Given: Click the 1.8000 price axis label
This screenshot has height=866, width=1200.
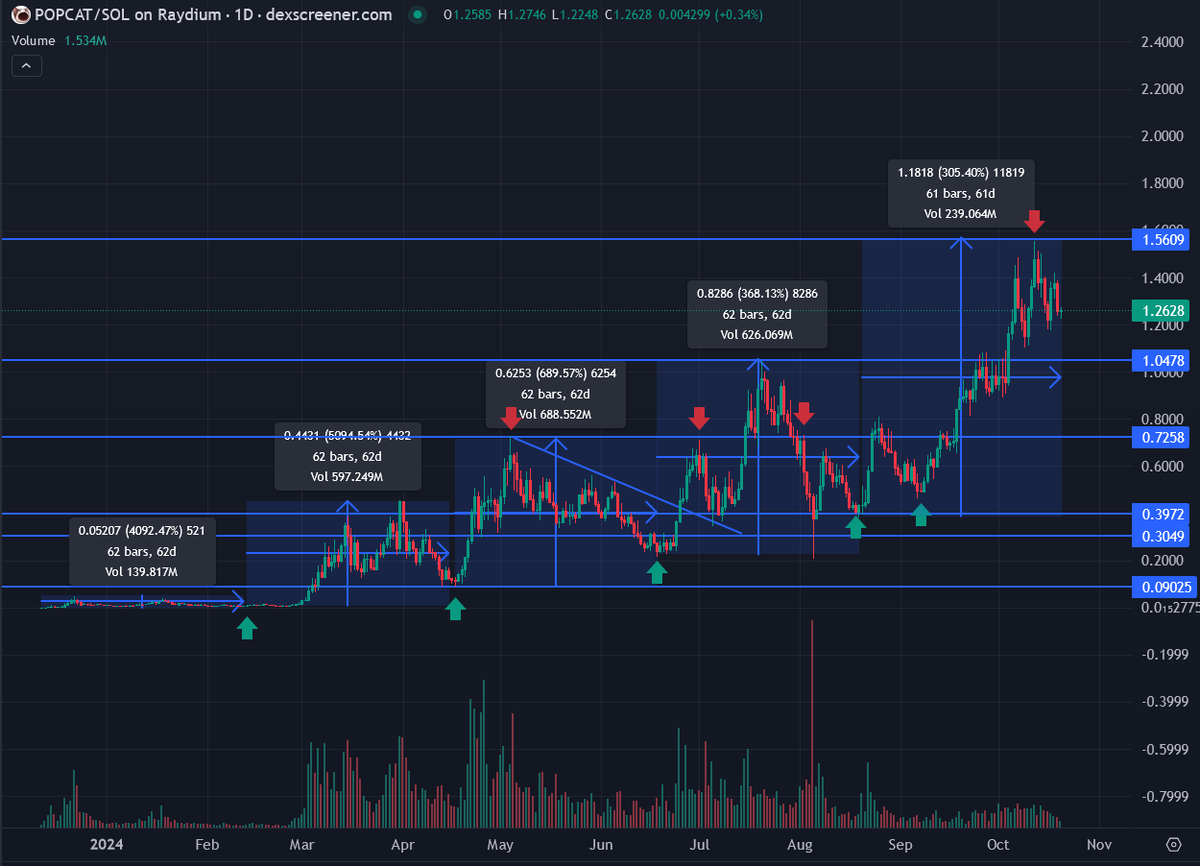Looking at the screenshot, I should 1160,184.
